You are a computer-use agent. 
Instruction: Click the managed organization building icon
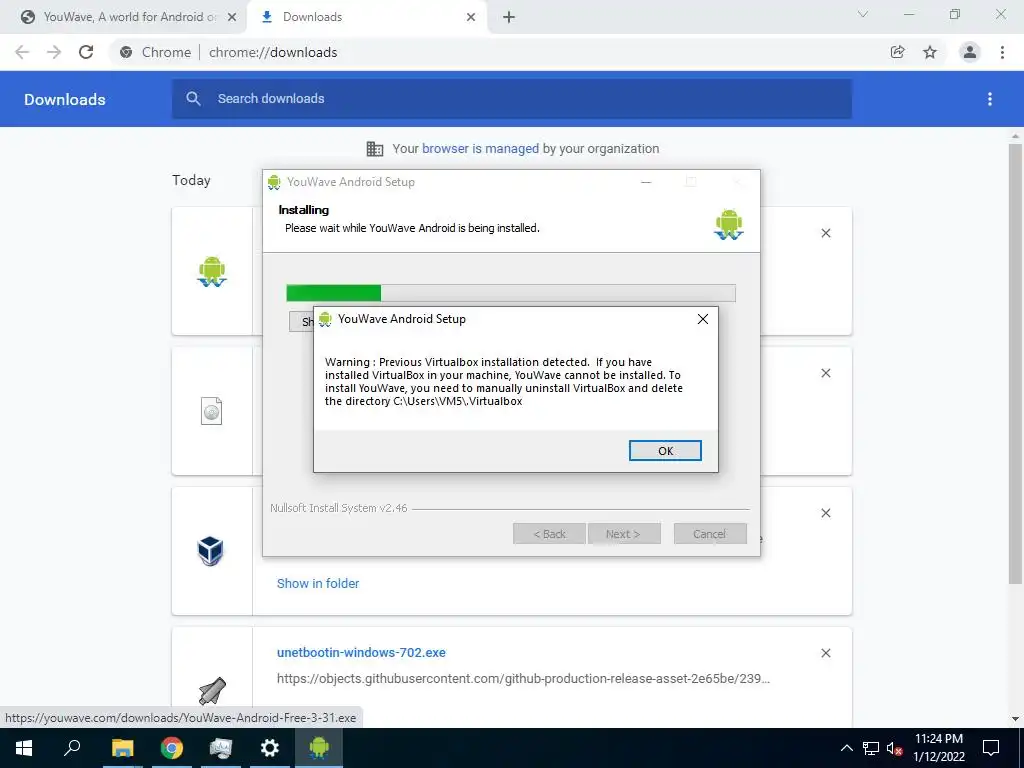[x=375, y=149]
